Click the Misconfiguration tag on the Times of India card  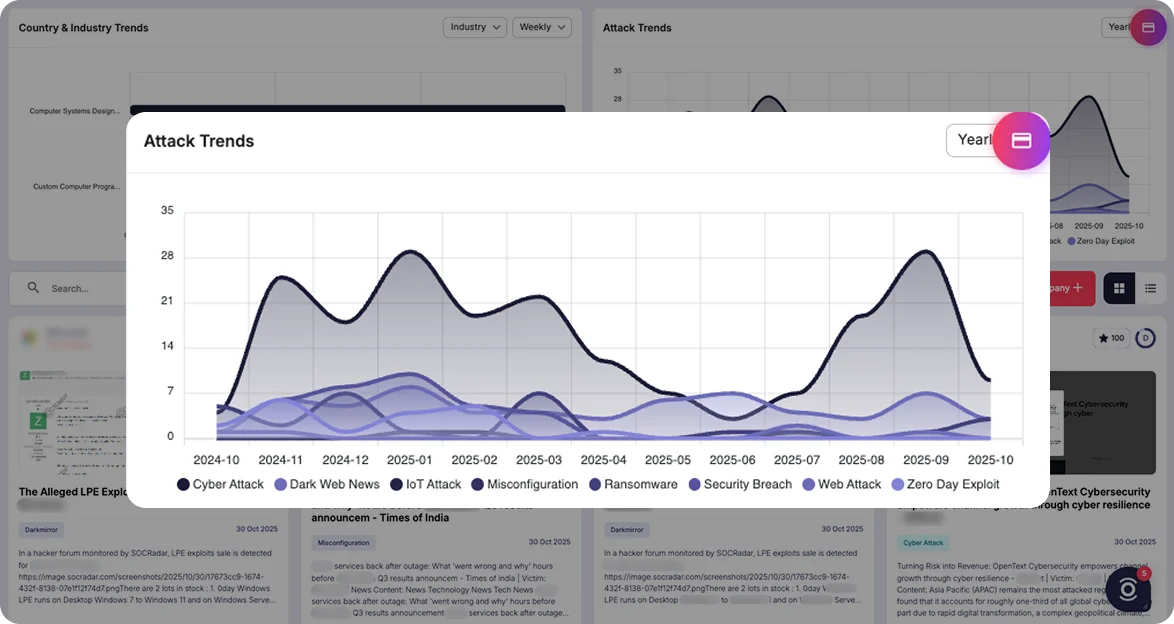[344, 542]
